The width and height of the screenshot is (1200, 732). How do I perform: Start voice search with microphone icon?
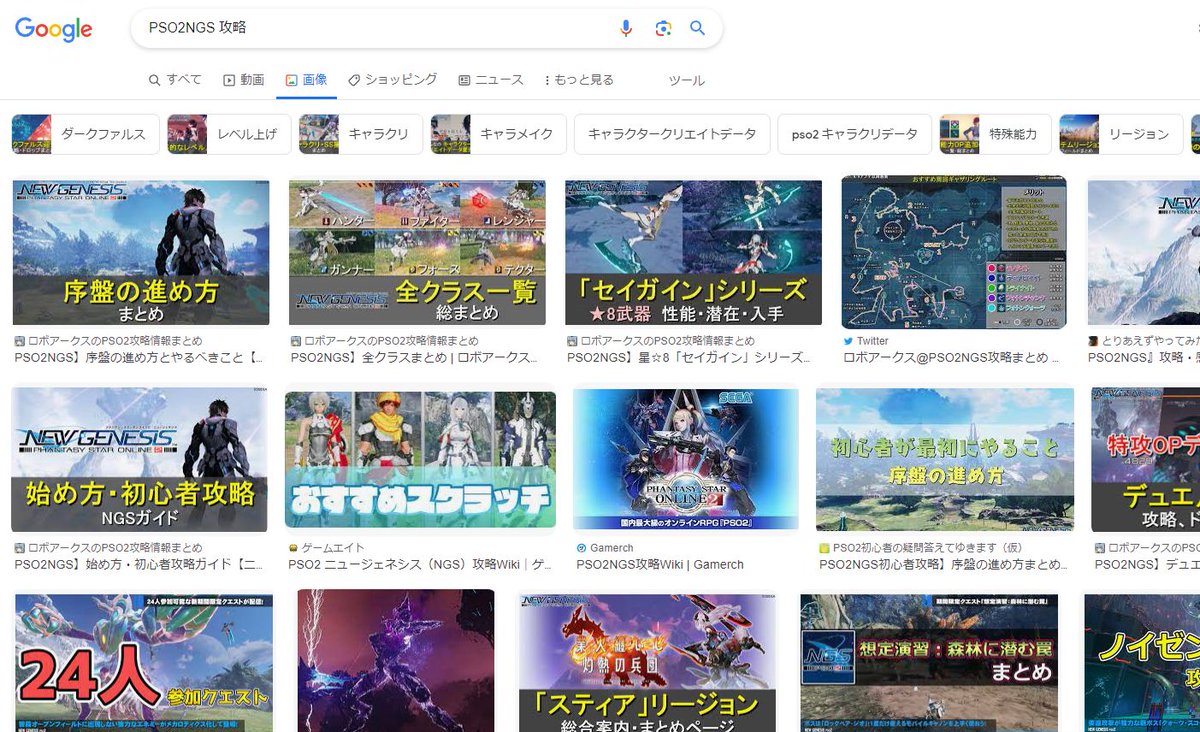tap(626, 28)
